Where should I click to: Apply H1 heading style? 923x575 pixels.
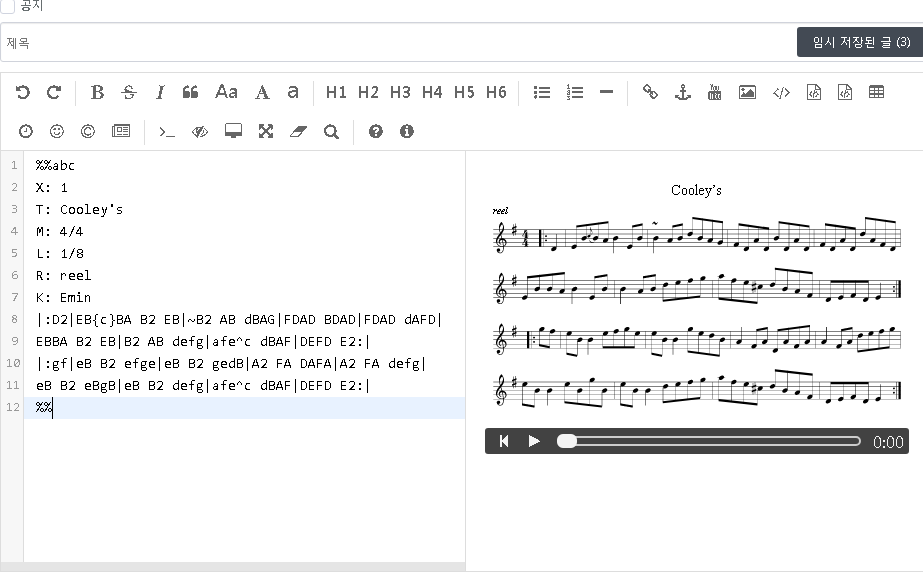pos(336,92)
